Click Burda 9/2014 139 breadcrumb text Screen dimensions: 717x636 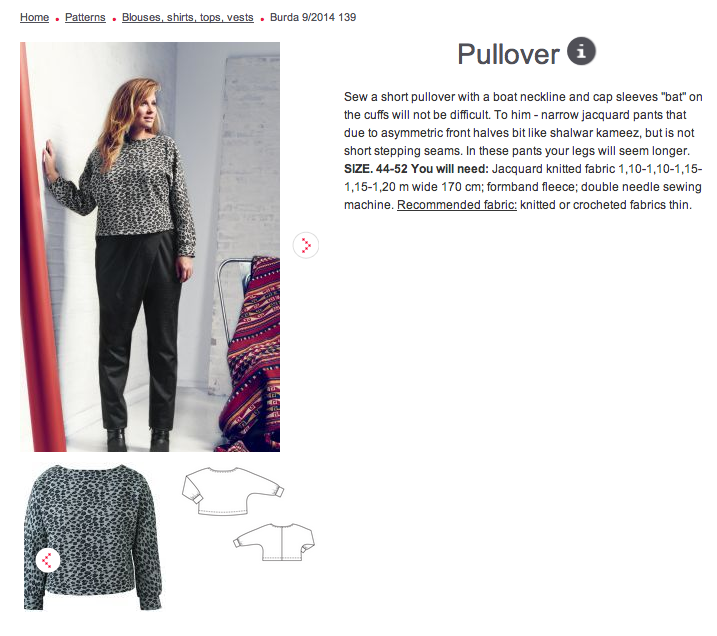click(x=313, y=17)
